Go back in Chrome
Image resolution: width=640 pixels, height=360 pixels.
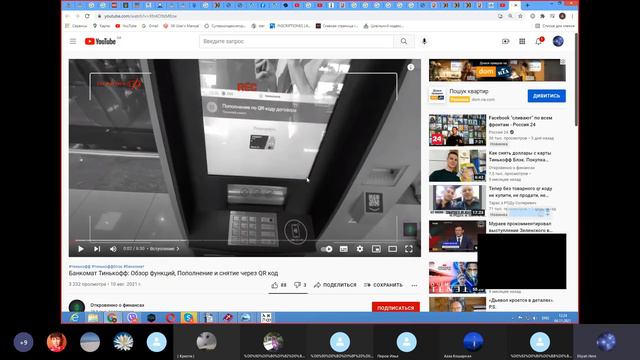pyautogui.click(x=67, y=16)
